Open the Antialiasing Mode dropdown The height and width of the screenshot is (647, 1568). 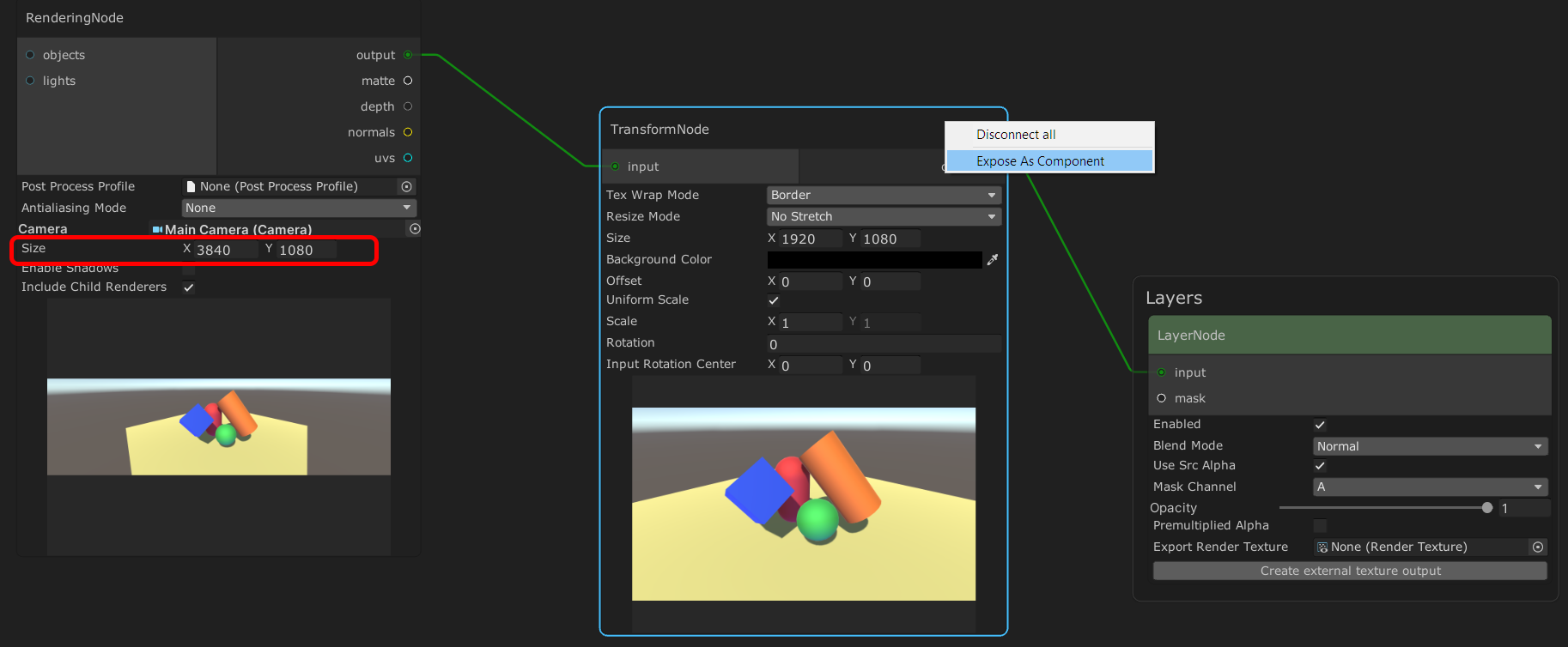[x=299, y=208]
